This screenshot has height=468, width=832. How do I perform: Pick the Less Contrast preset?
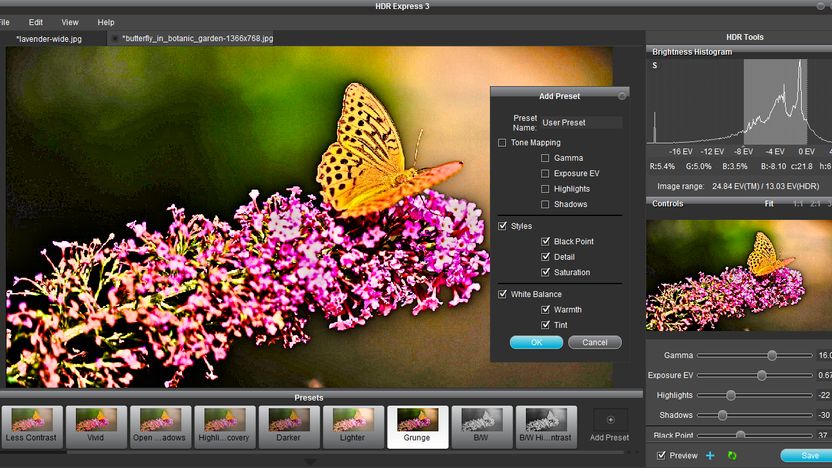coord(31,427)
